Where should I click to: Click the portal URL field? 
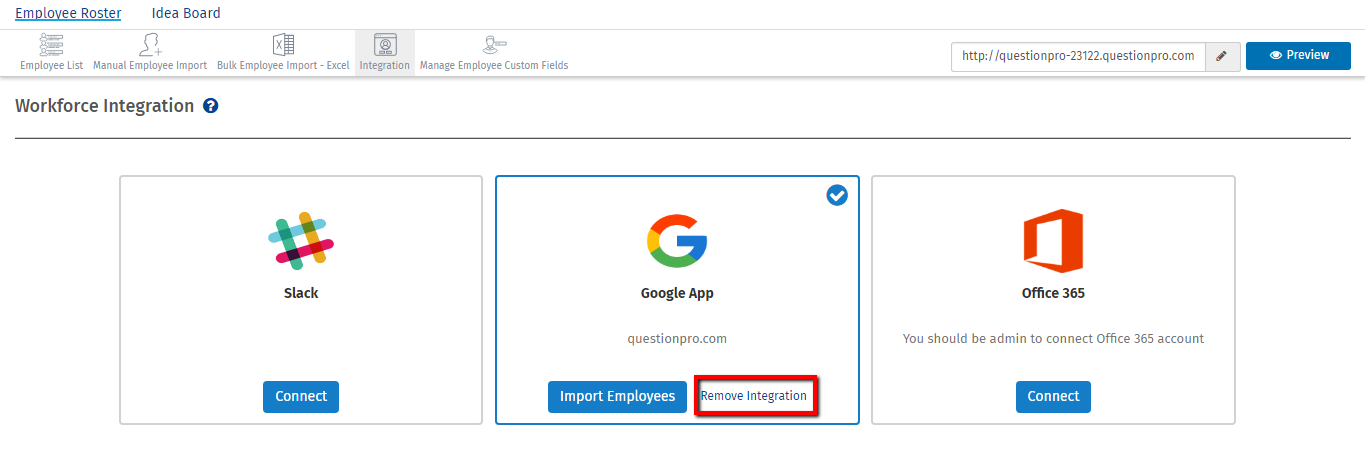tap(1078, 56)
